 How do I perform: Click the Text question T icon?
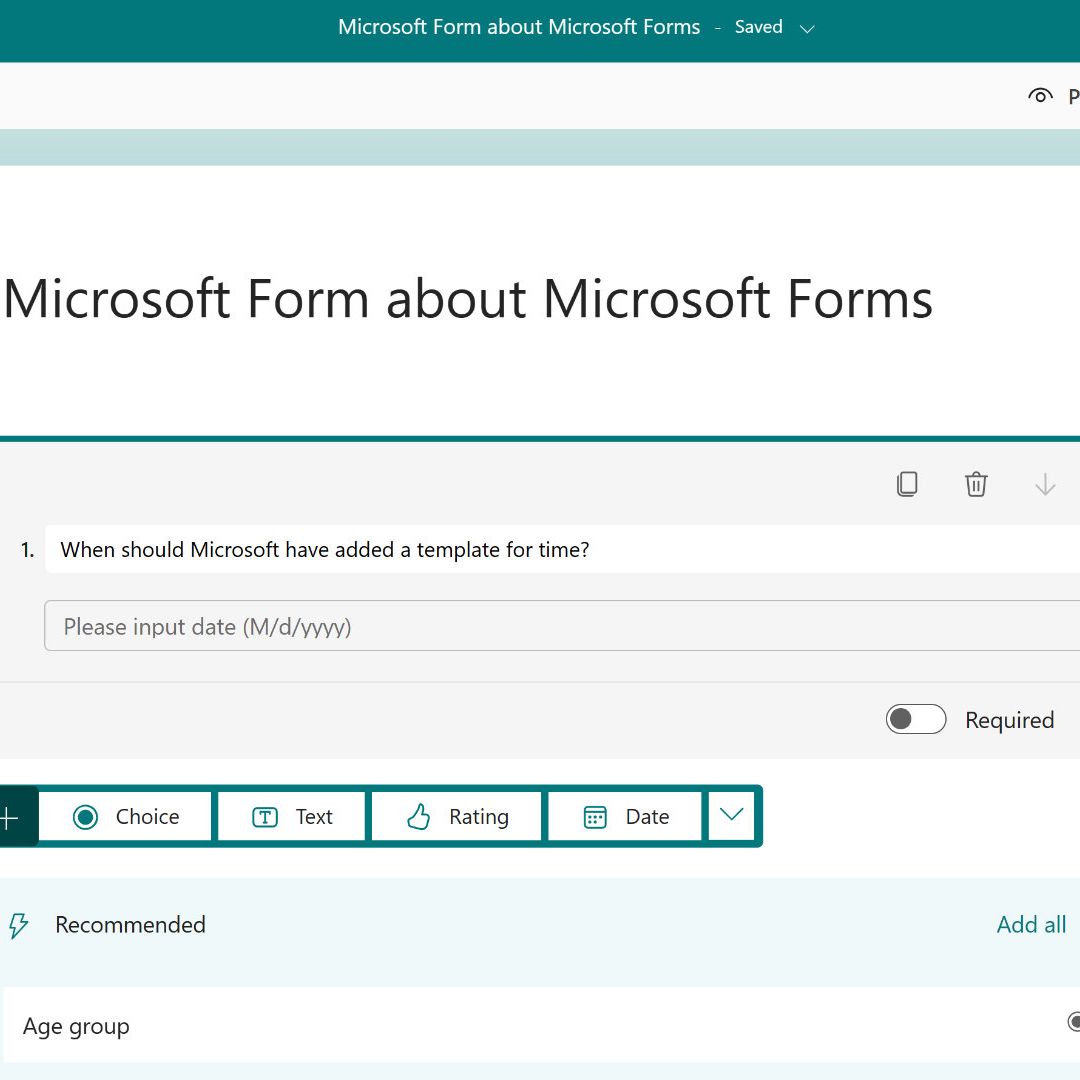[264, 817]
